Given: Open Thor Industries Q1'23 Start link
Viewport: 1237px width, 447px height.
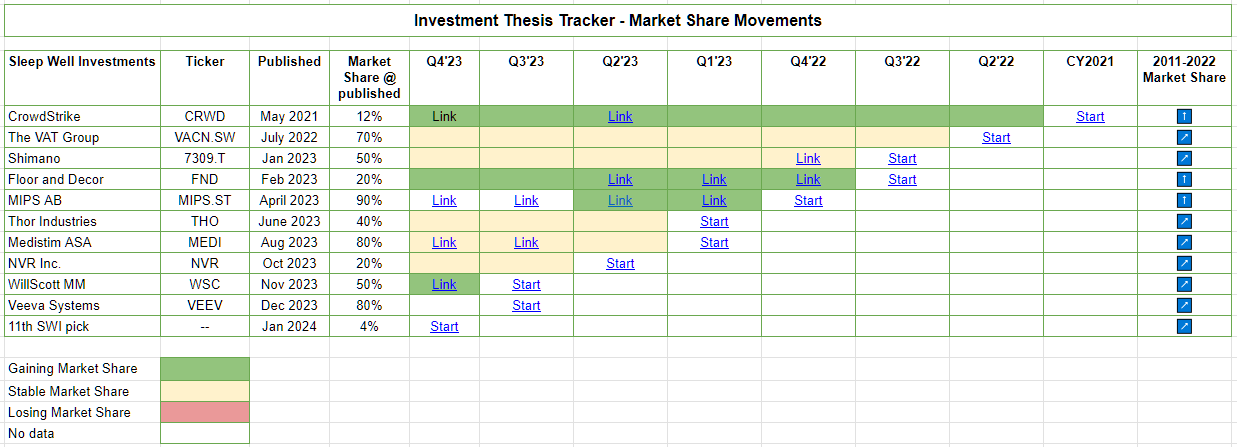Looking at the screenshot, I should pyautogui.click(x=714, y=221).
